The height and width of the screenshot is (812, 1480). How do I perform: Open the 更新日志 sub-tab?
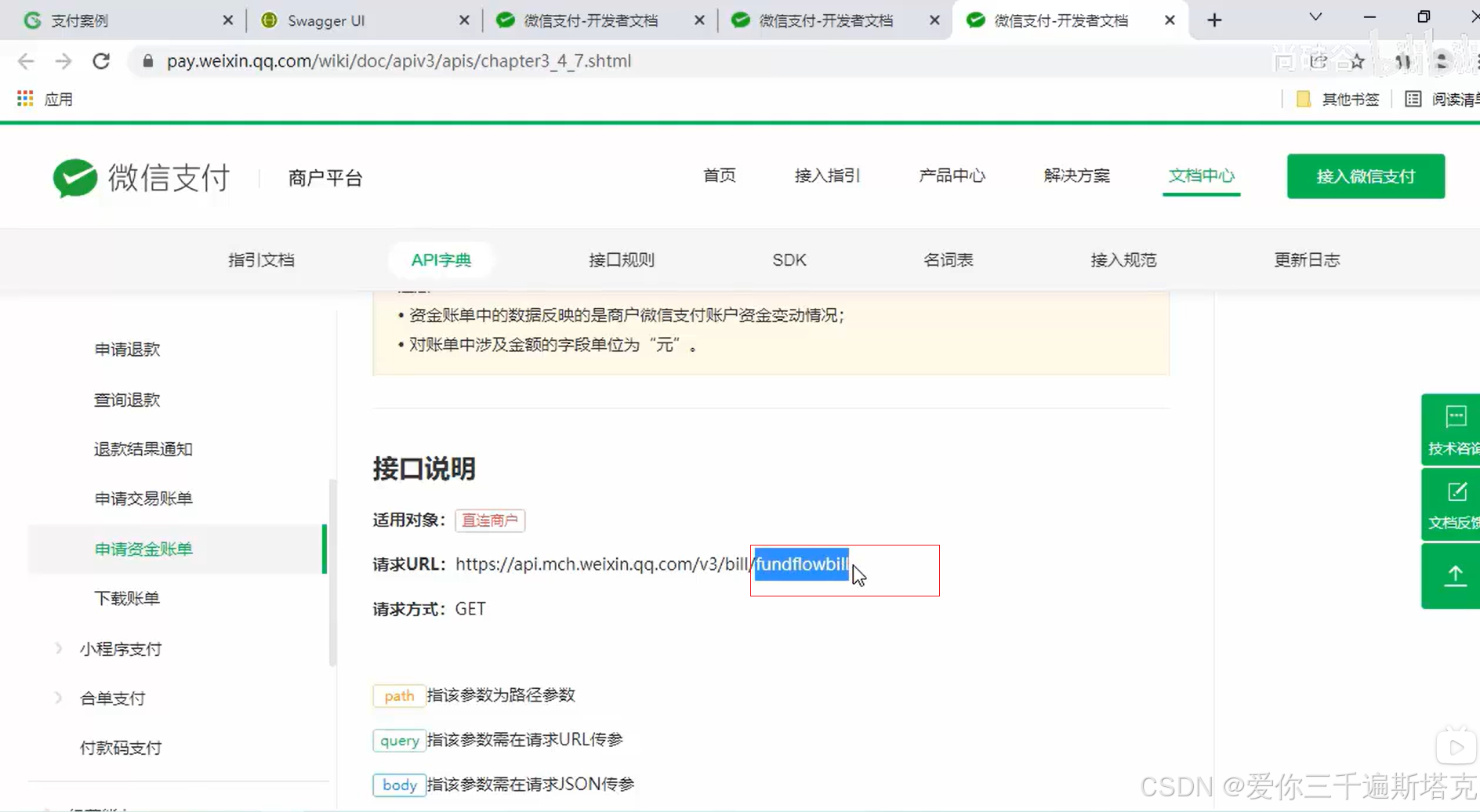[1307, 260]
